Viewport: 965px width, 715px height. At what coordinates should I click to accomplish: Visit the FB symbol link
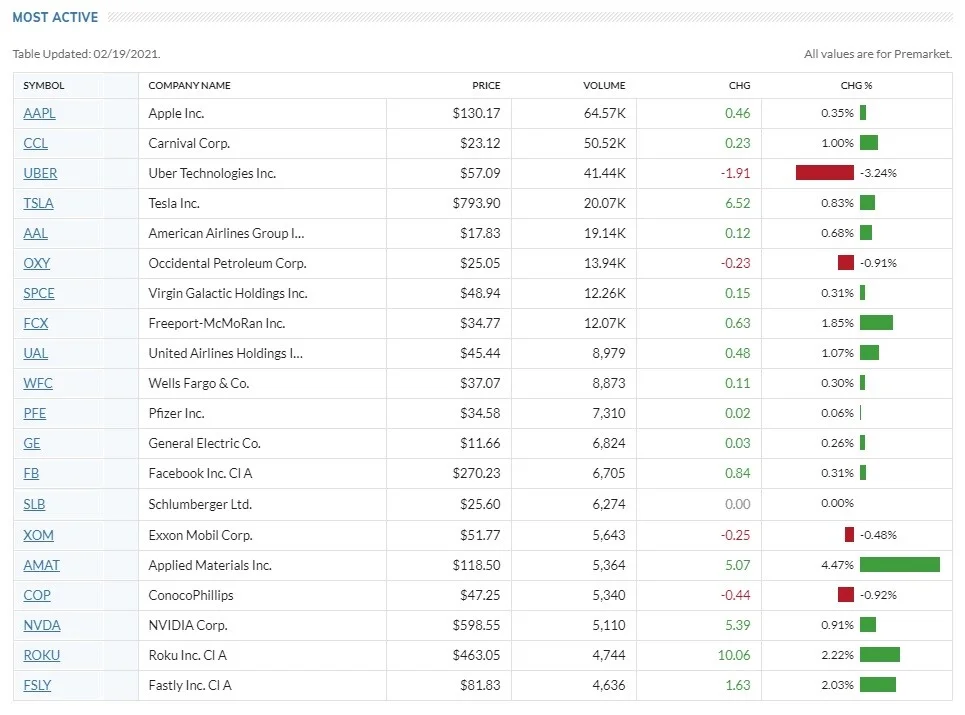31,474
